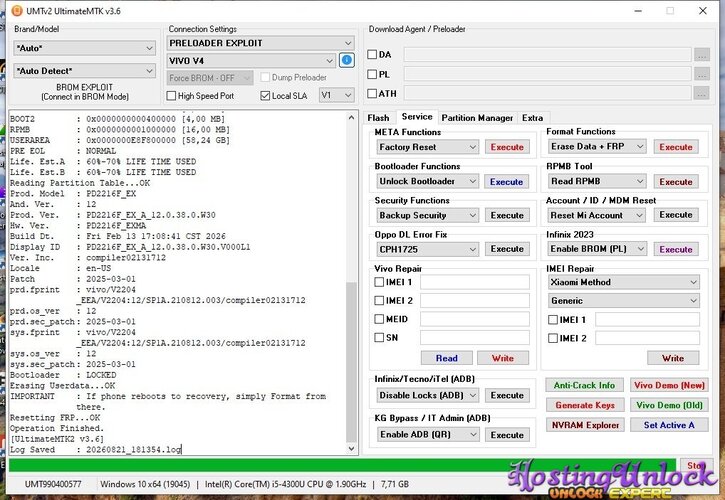The width and height of the screenshot is (725, 500).
Task: Expand the Erase Data + FRP dropdown
Action: click(x=596, y=147)
